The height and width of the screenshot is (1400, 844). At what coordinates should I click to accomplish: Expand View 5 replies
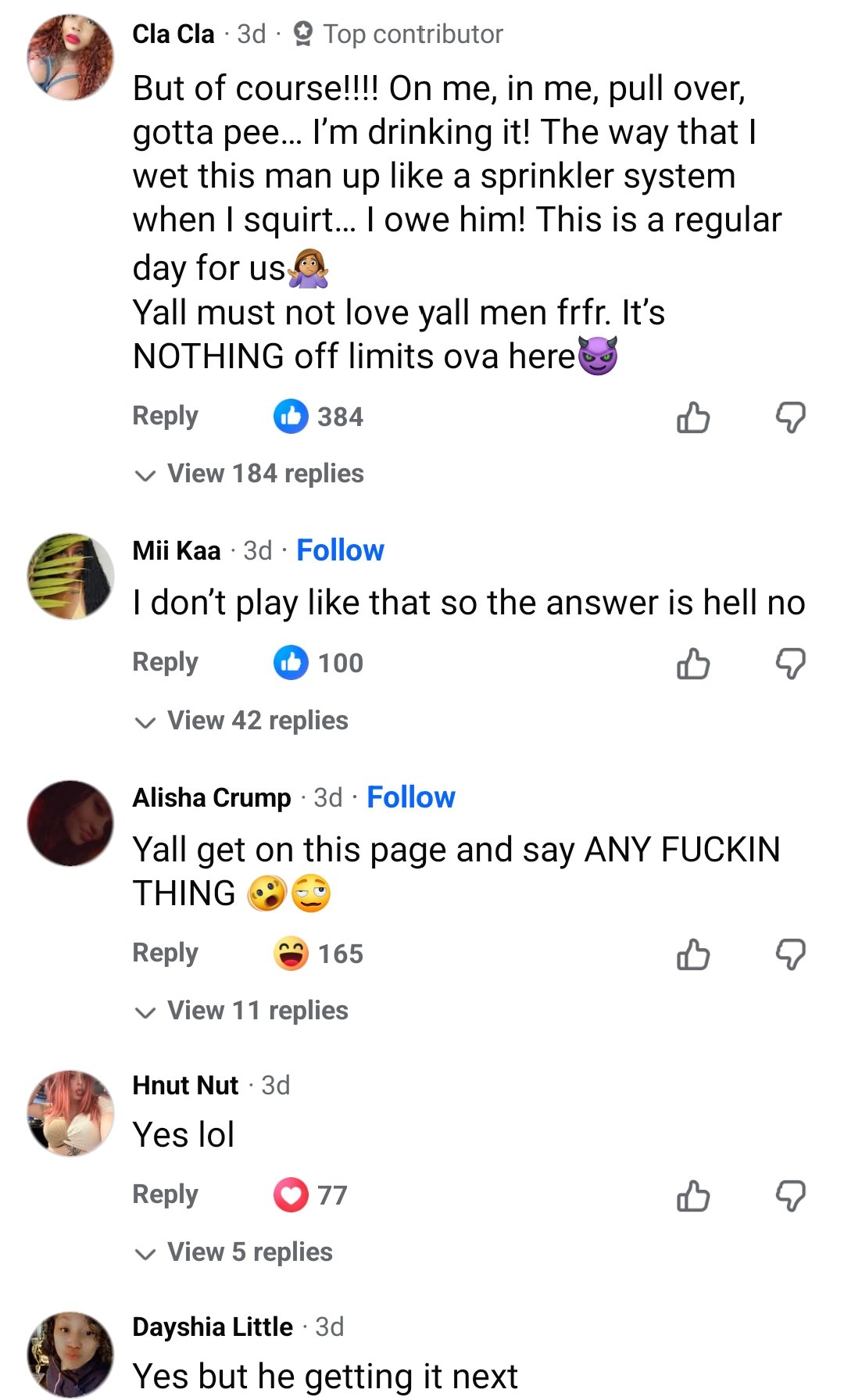pos(234,1252)
